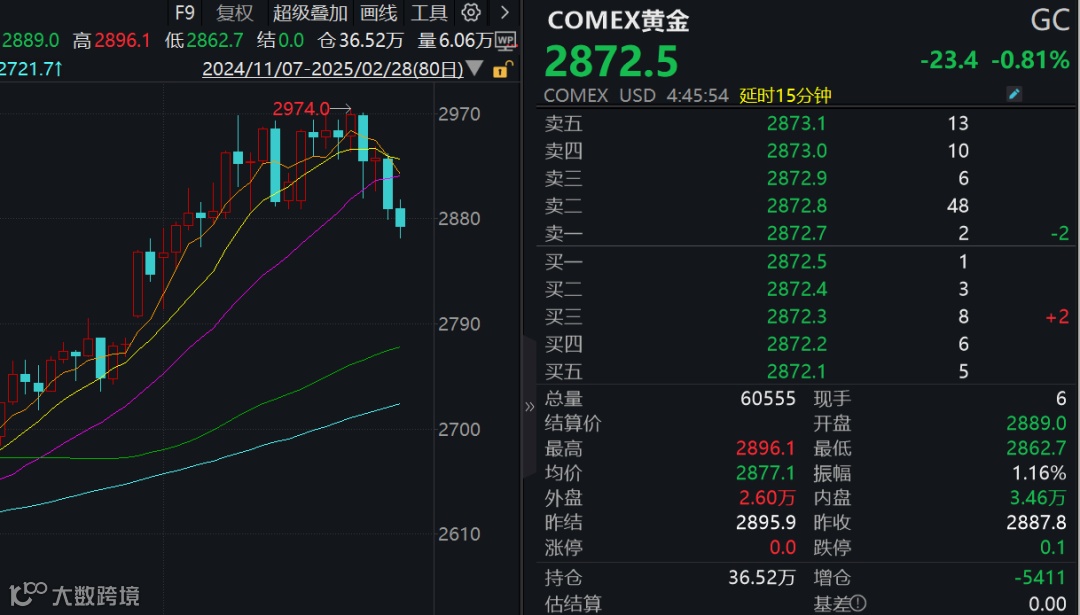Click the -23.4 price change value

point(949,61)
